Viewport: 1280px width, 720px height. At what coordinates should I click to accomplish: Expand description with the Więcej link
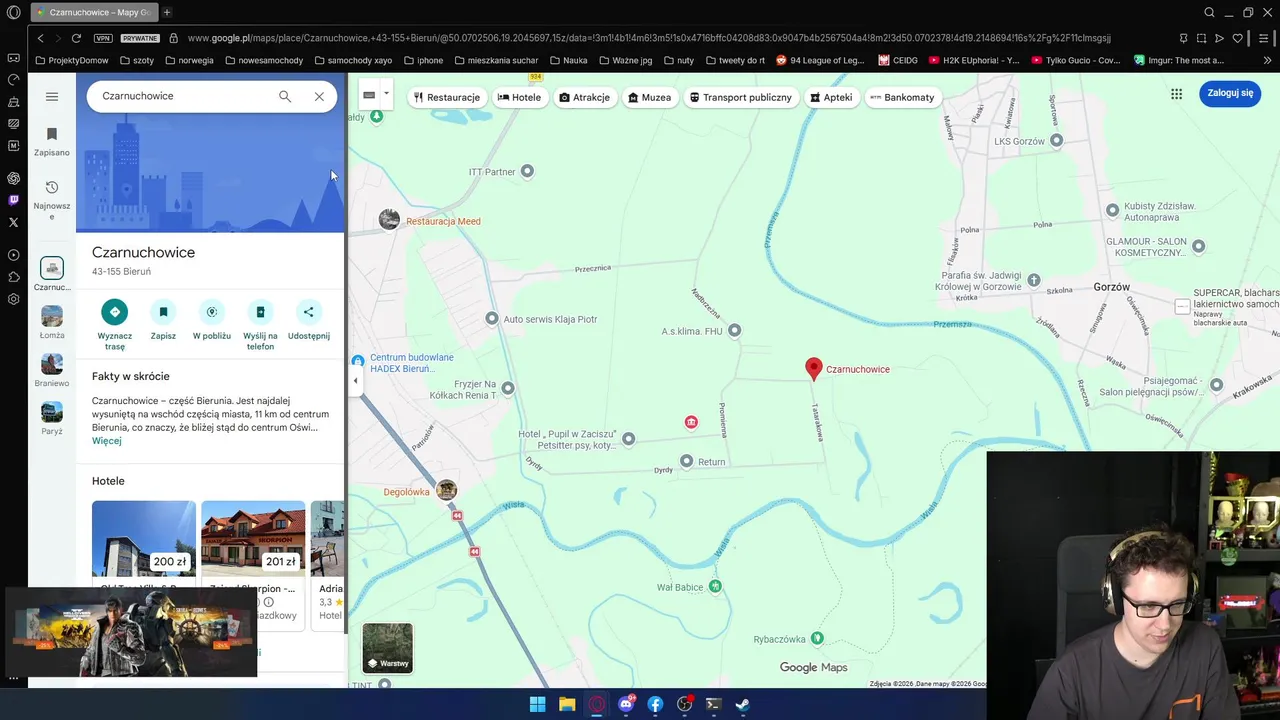point(107,441)
